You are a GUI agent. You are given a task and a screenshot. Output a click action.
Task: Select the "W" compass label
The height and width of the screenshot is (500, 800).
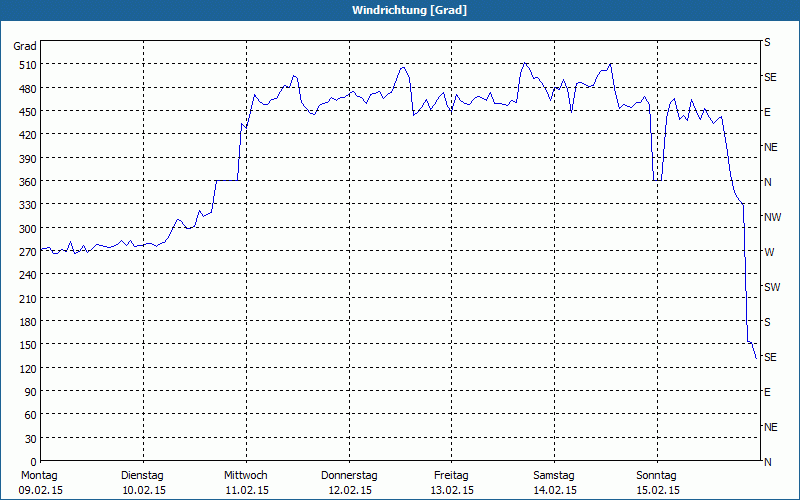point(769,252)
